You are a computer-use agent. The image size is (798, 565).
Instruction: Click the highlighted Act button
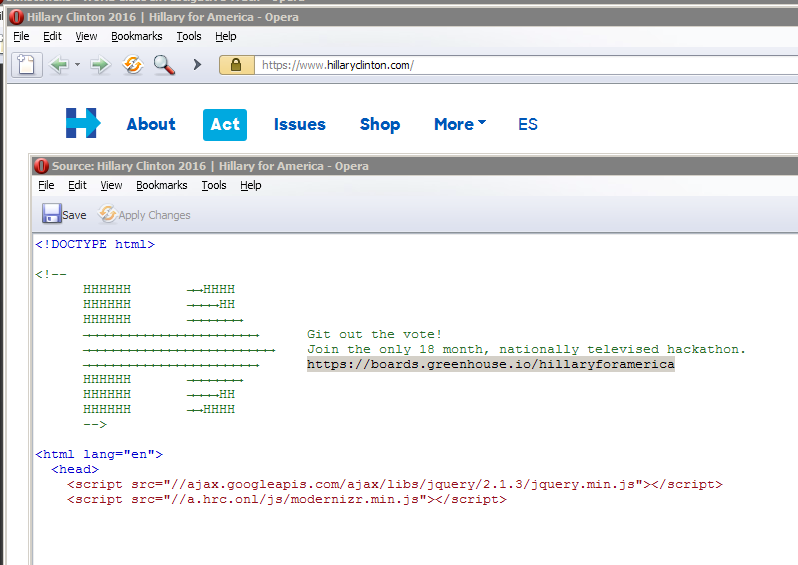[x=225, y=125]
